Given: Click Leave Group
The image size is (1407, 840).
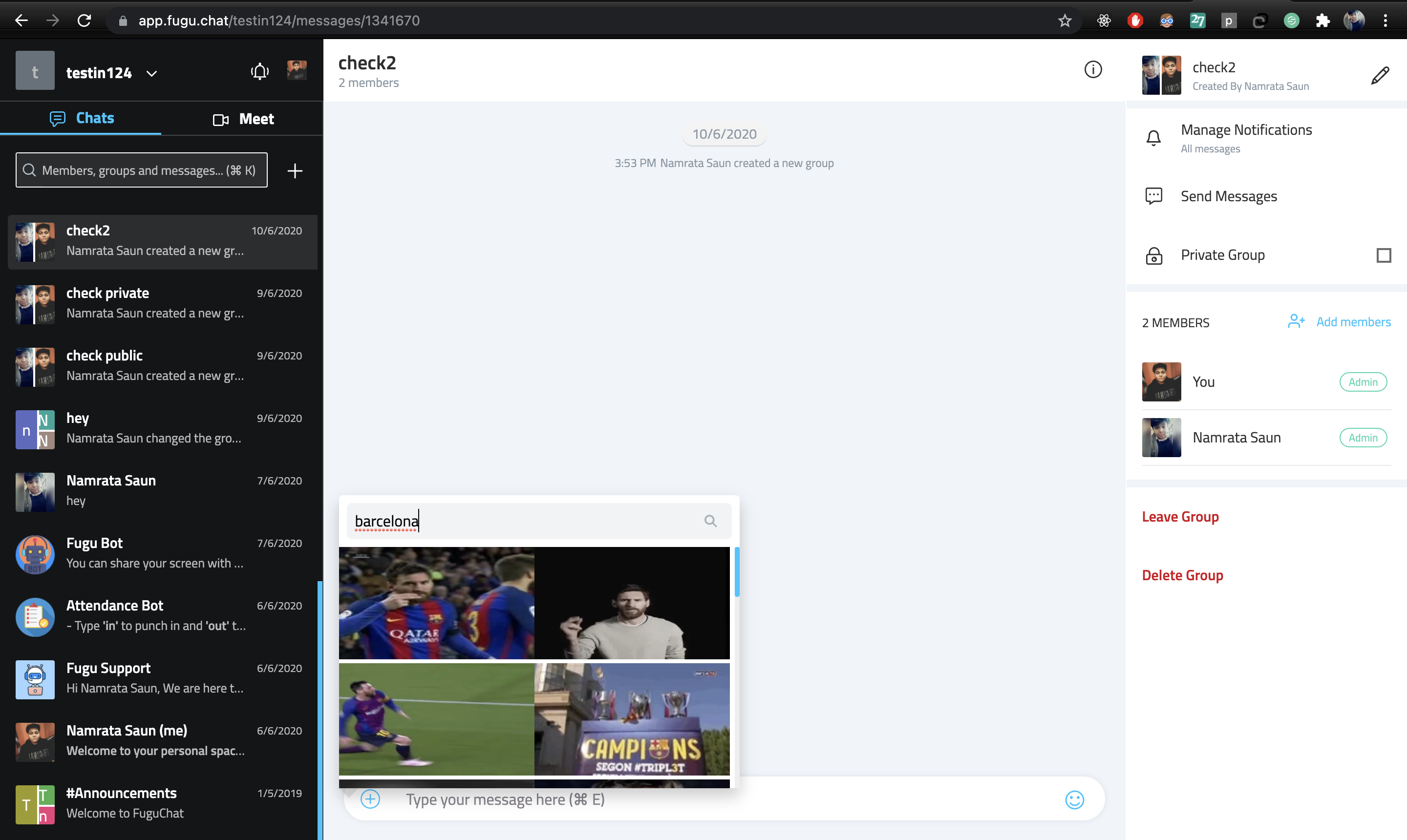Looking at the screenshot, I should (1180, 517).
